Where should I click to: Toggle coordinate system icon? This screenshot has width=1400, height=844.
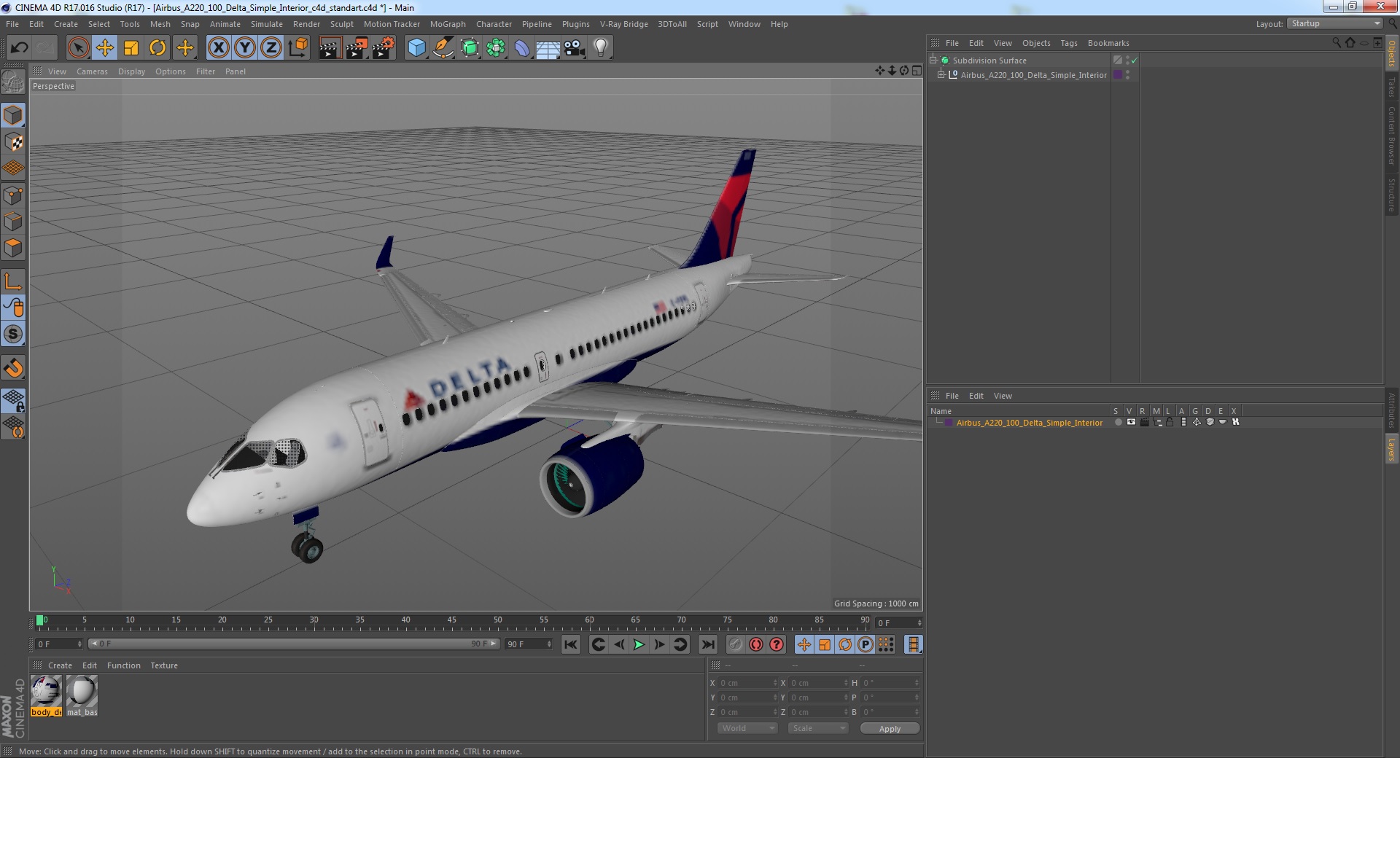click(297, 48)
